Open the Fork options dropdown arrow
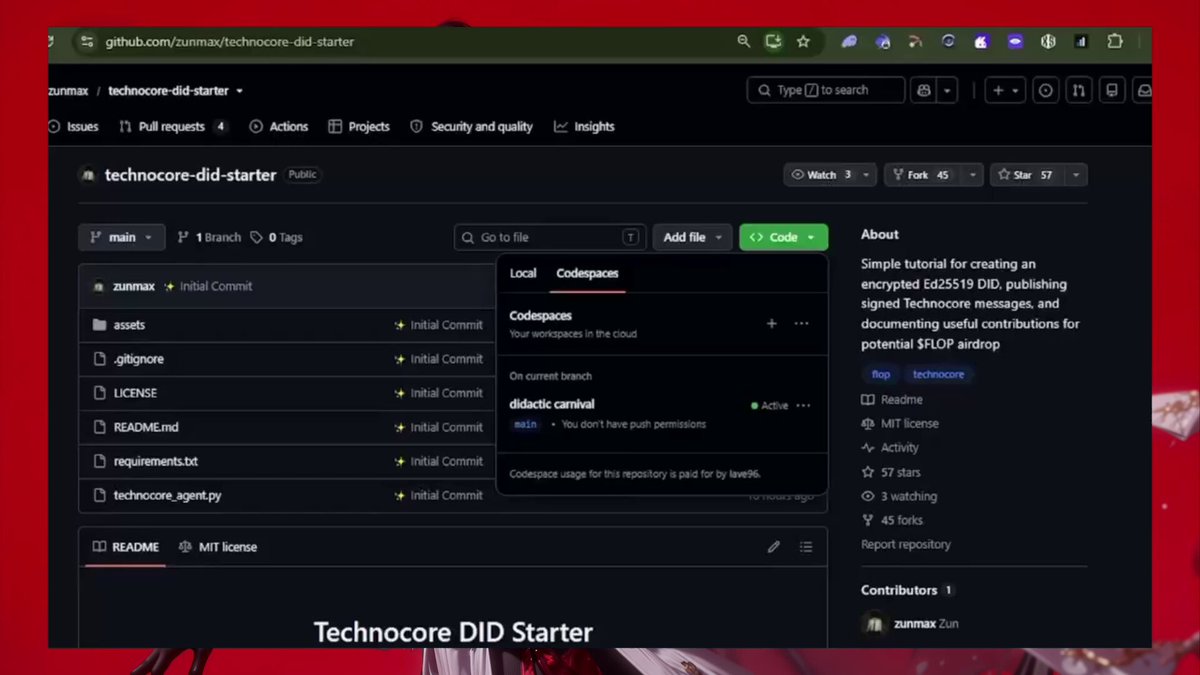Image resolution: width=1200 pixels, height=675 pixels. coord(972,175)
